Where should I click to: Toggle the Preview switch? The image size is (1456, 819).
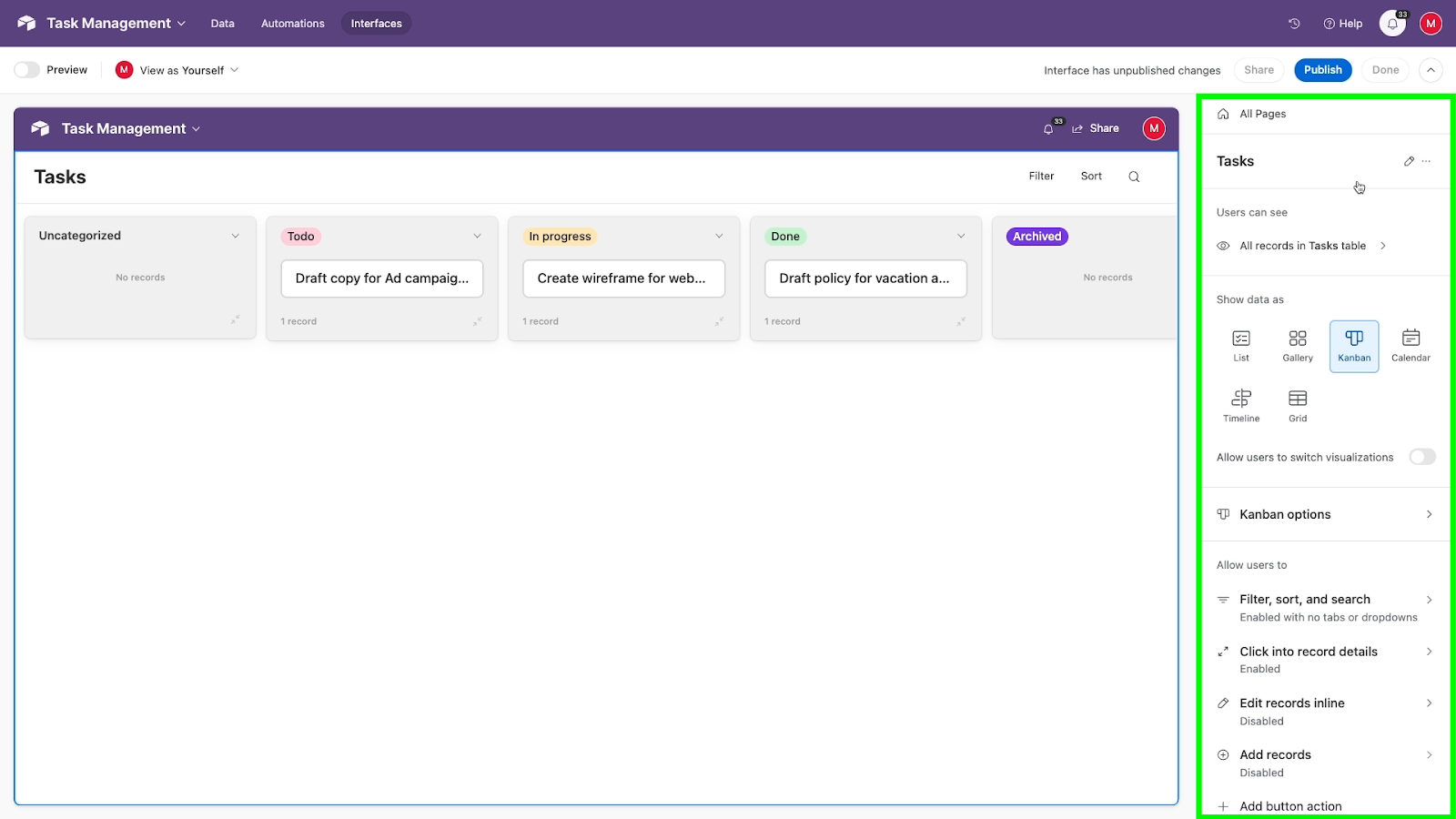[27, 70]
